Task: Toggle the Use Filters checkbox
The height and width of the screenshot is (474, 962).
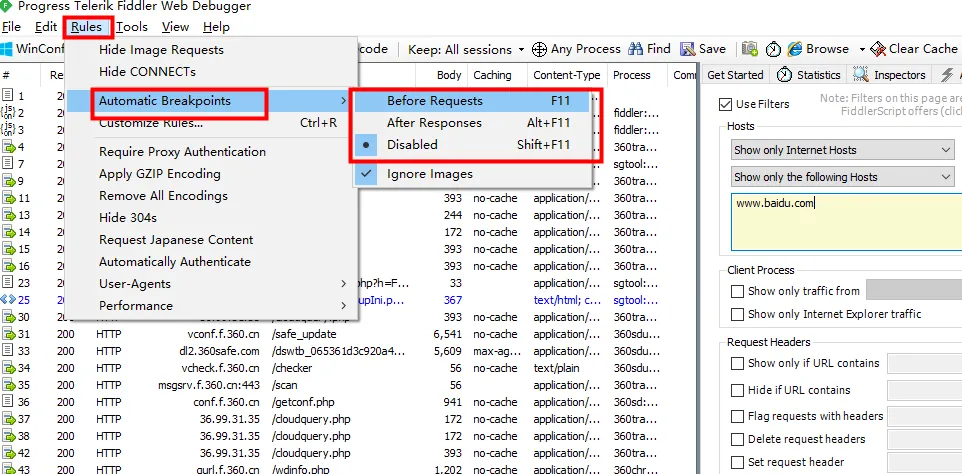Action: 726,104
